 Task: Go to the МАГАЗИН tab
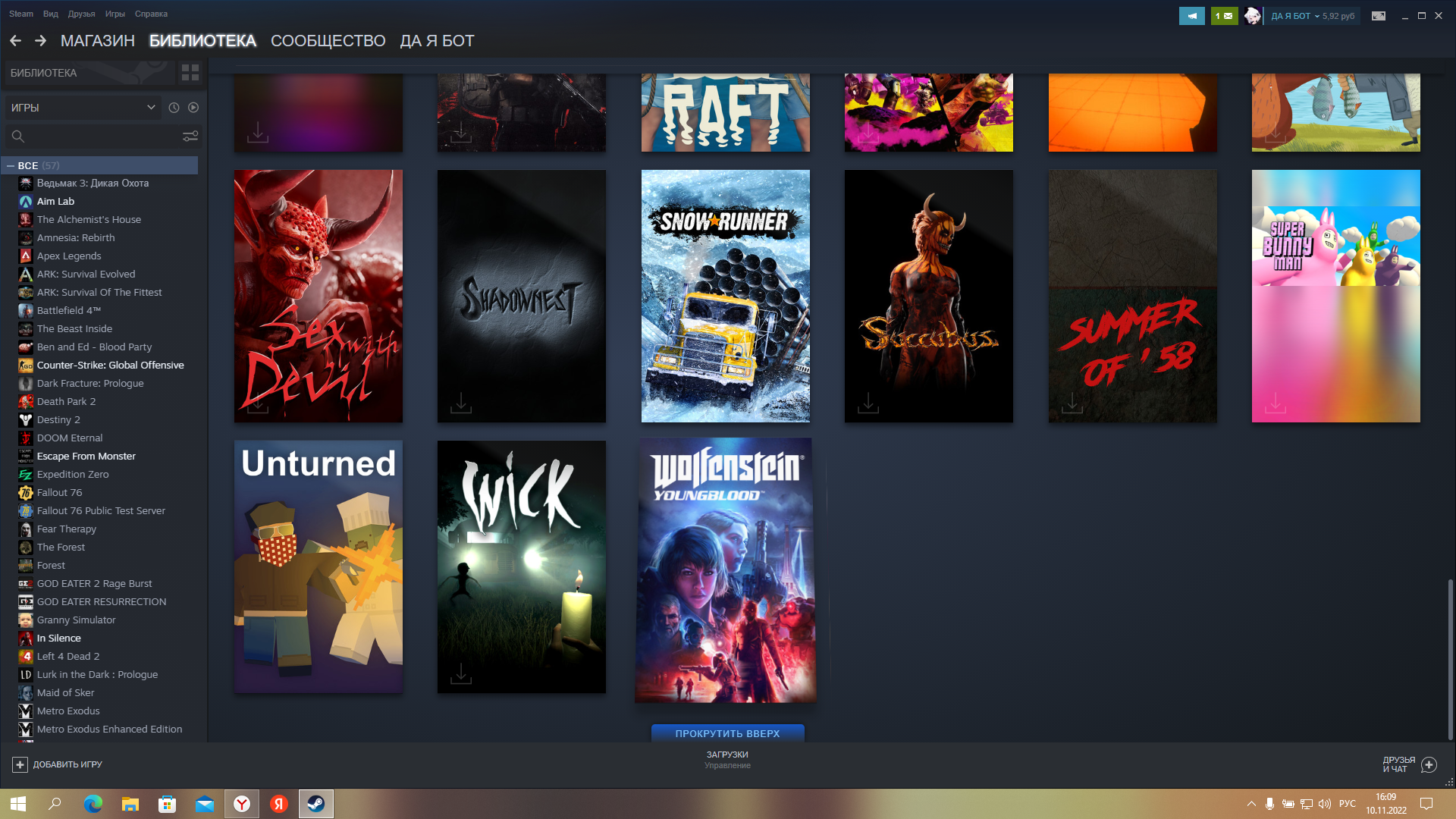98,41
